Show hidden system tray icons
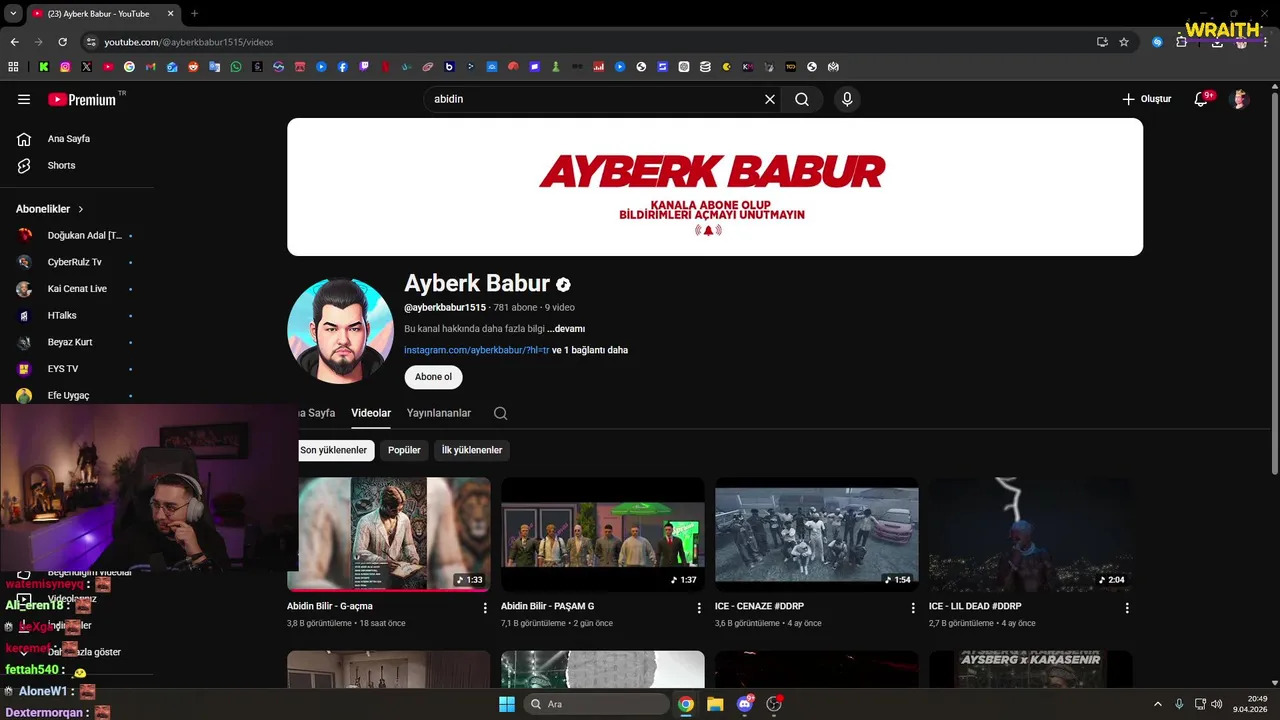The width and height of the screenshot is (1280, 720). click(x=1158, y=704)
